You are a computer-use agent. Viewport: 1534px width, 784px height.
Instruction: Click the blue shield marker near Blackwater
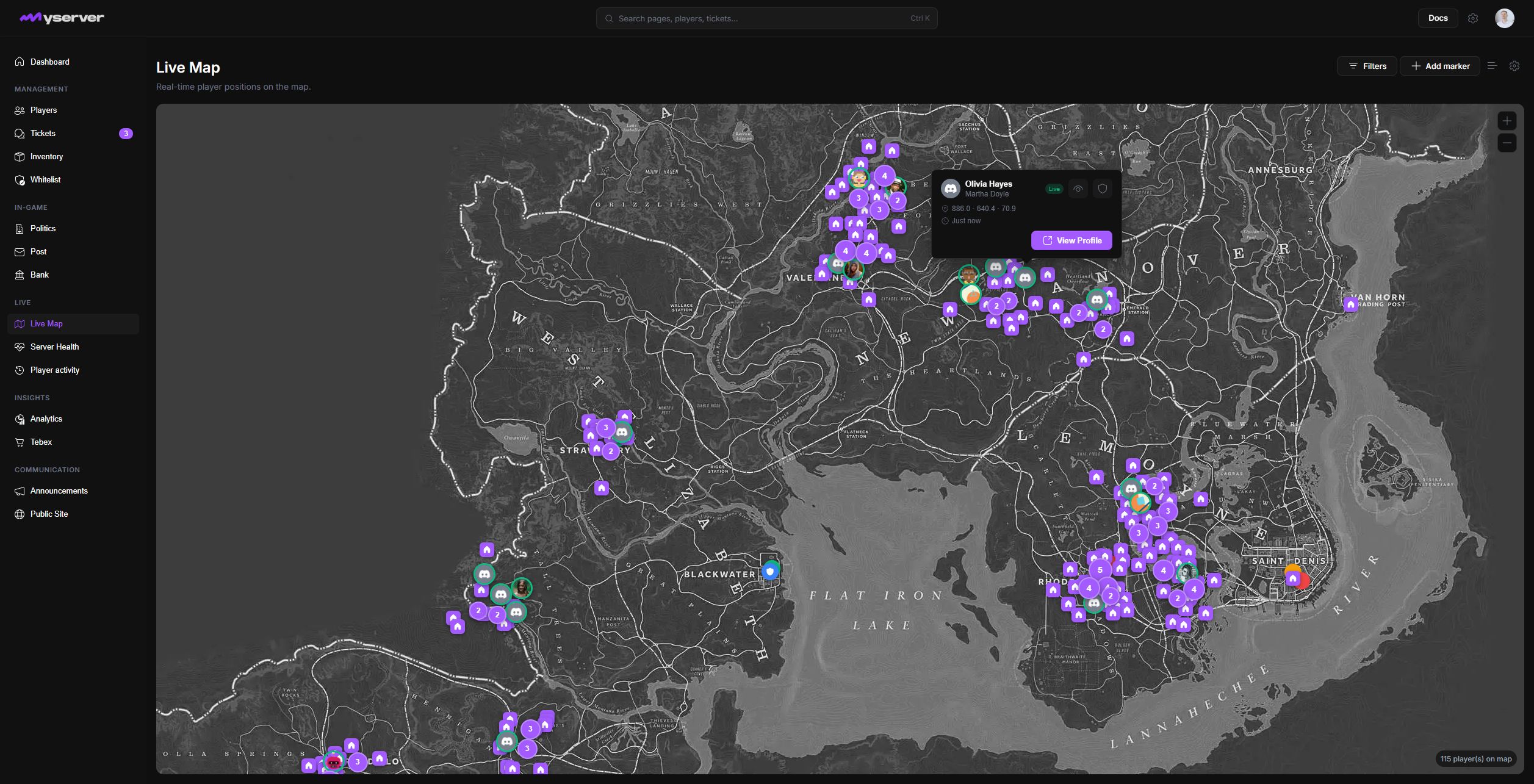click(x=770, y=571)
